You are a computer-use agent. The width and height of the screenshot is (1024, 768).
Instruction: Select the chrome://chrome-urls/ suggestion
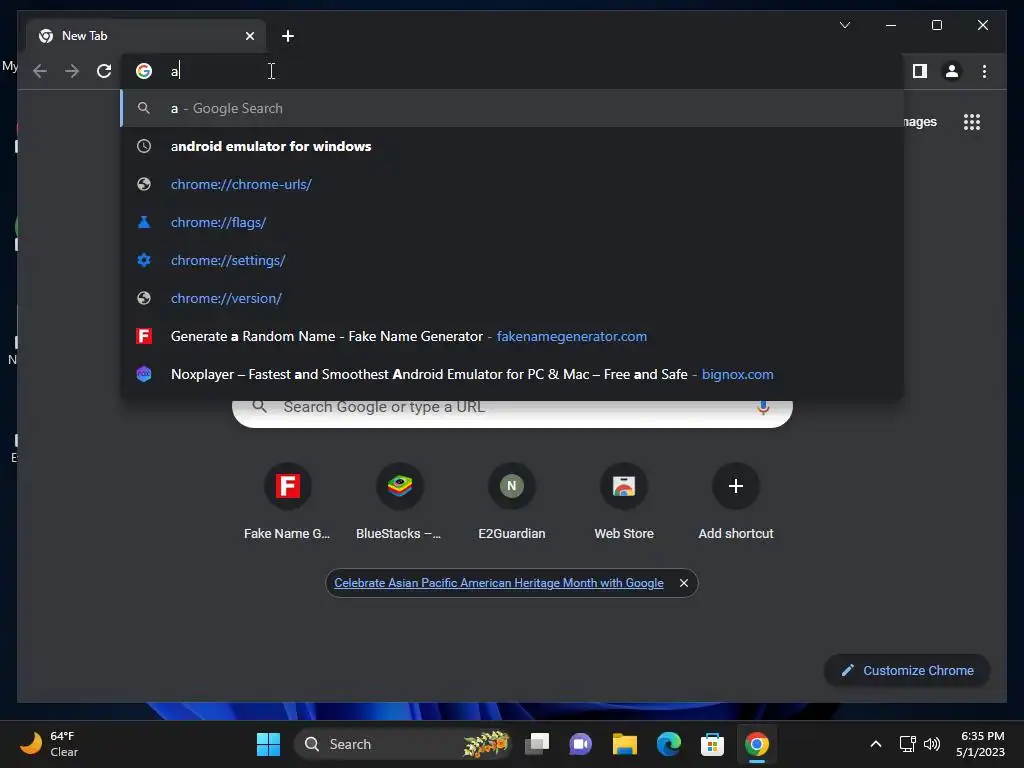[x=512, y=184]
